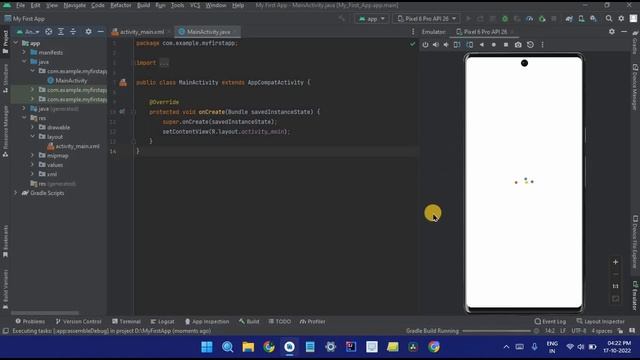Viewport: 640px width, 360px height.
Task: Expand Gradle Scripts node
Action: [16, 193]
